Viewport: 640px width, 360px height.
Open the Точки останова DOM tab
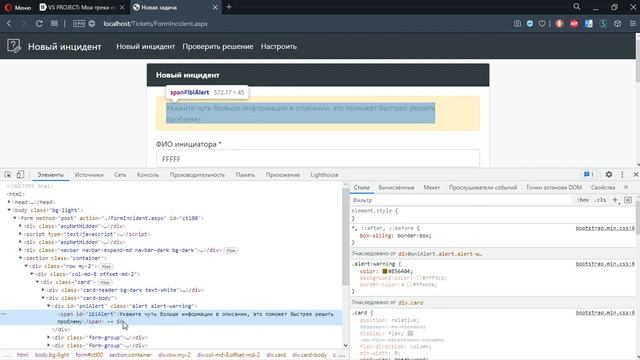click(554, 188)
